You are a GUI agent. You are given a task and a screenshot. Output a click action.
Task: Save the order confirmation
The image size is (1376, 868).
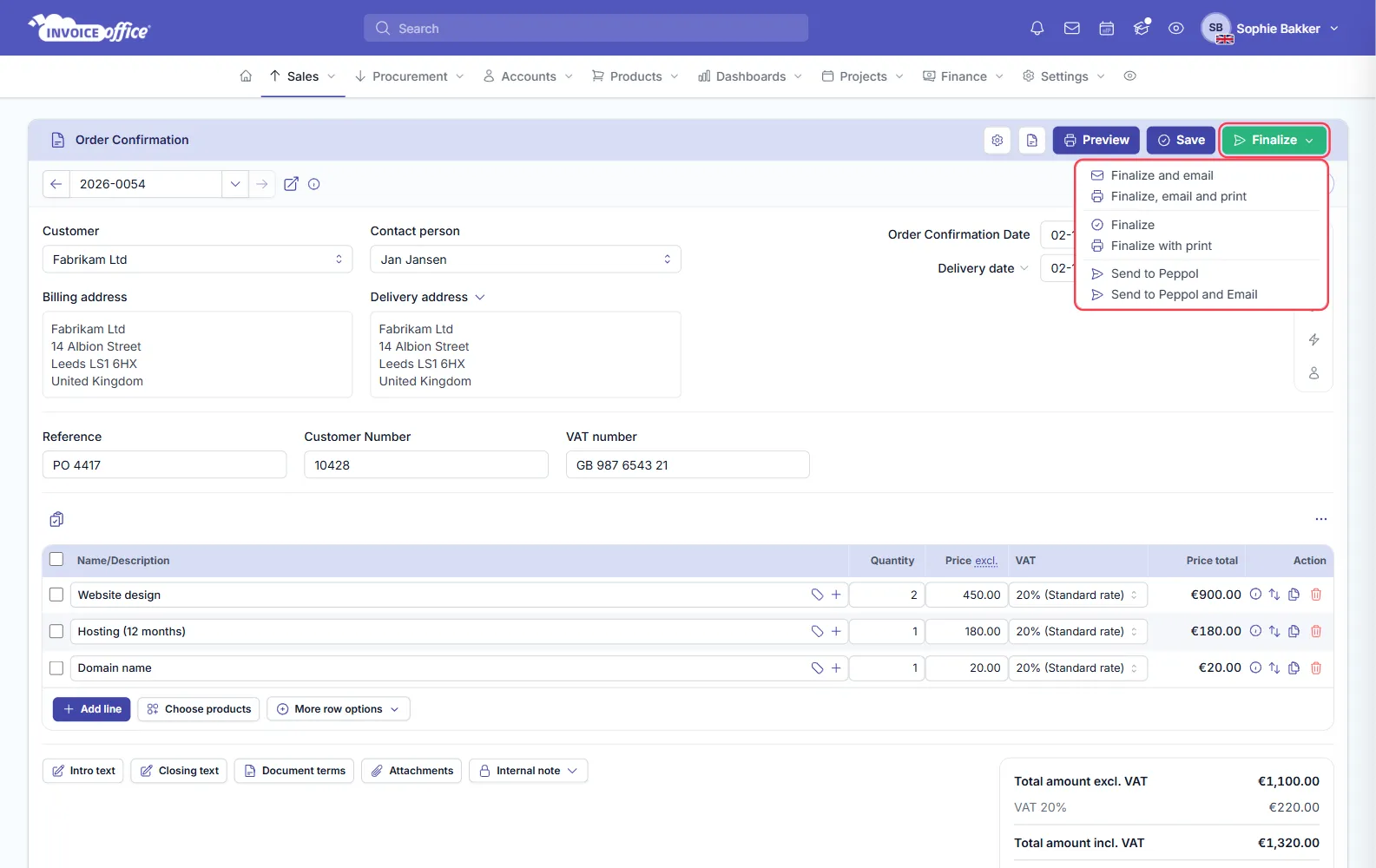tap(1181, 140)
